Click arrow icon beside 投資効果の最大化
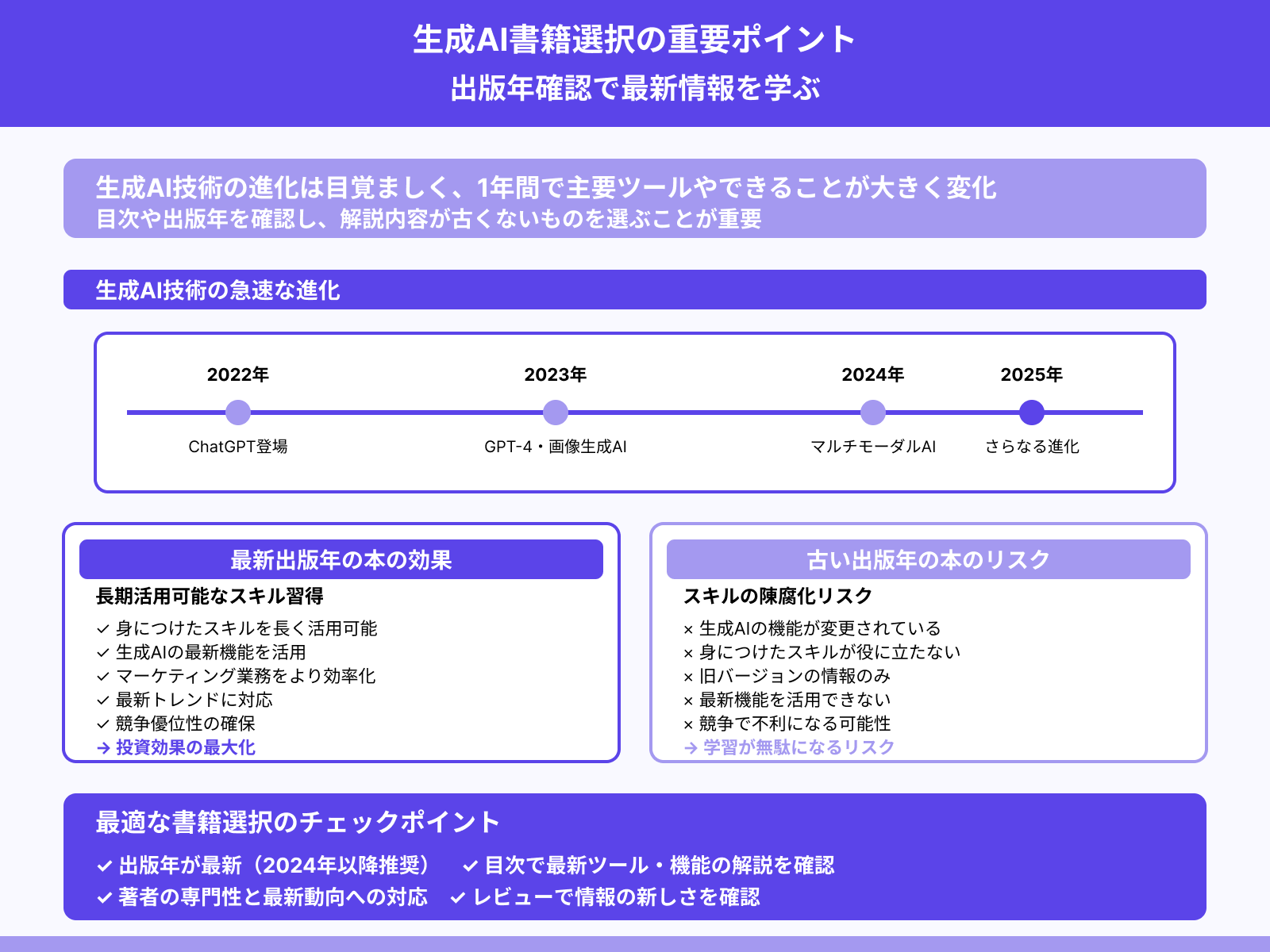1270x952 pixels. pyautogui.click(x=103, y=748)
